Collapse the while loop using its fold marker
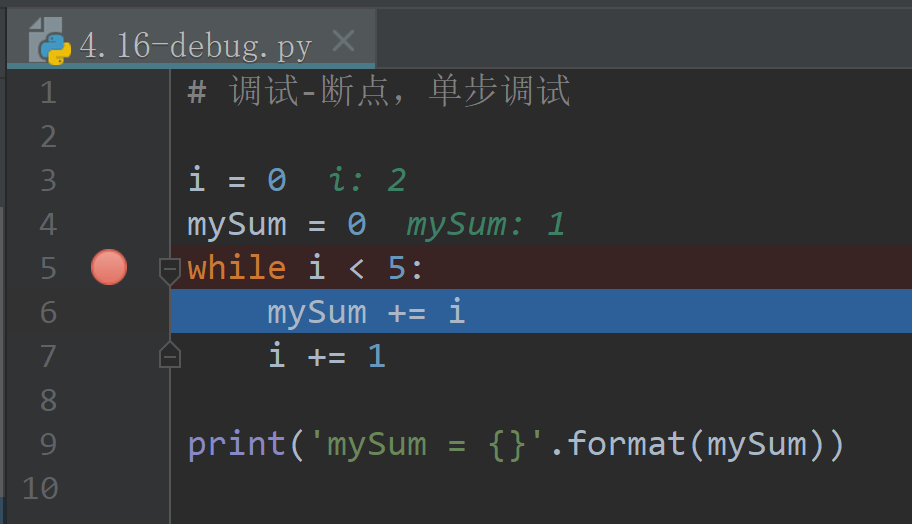The width and height of the screenshot is (912, 524). pyautogui.click(x=170, y=268)
